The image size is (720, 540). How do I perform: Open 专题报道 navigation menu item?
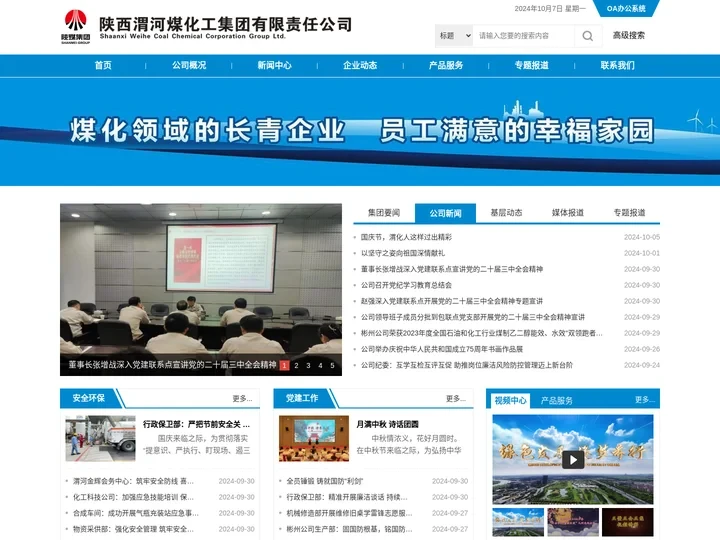[x=532, y=65]
